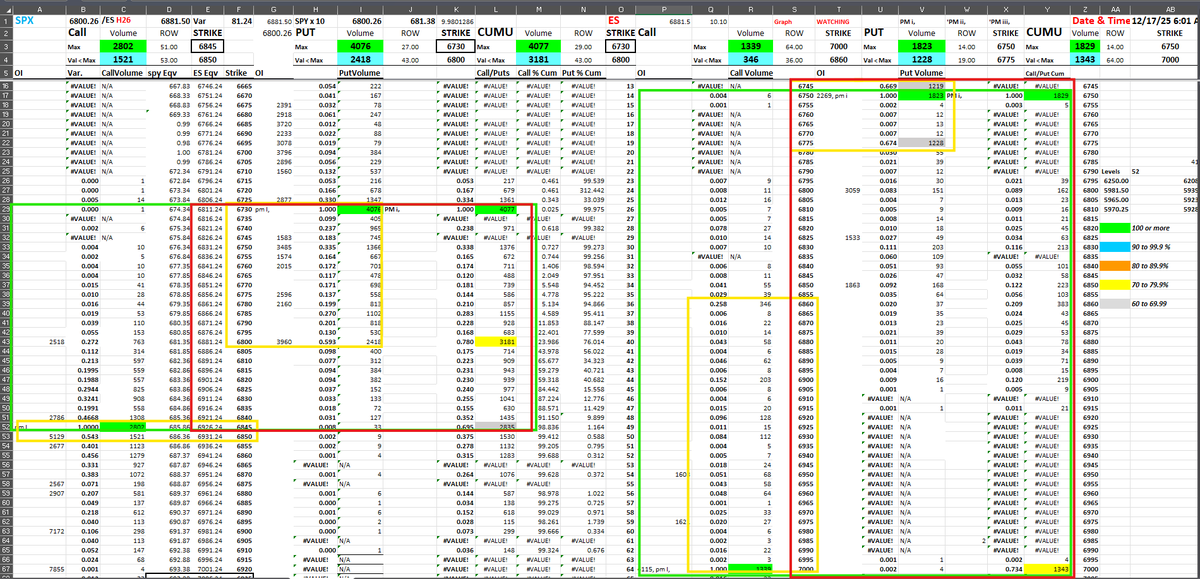This screenshot has height=579, width=1200.
Task: Select green 1823 ES put max in row 3
Action: (x=923, y=46)
